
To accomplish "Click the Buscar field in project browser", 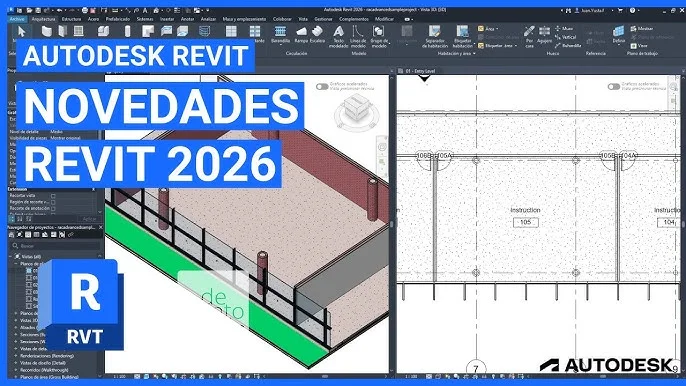I will pyautogui.click(x=55, y=246).
